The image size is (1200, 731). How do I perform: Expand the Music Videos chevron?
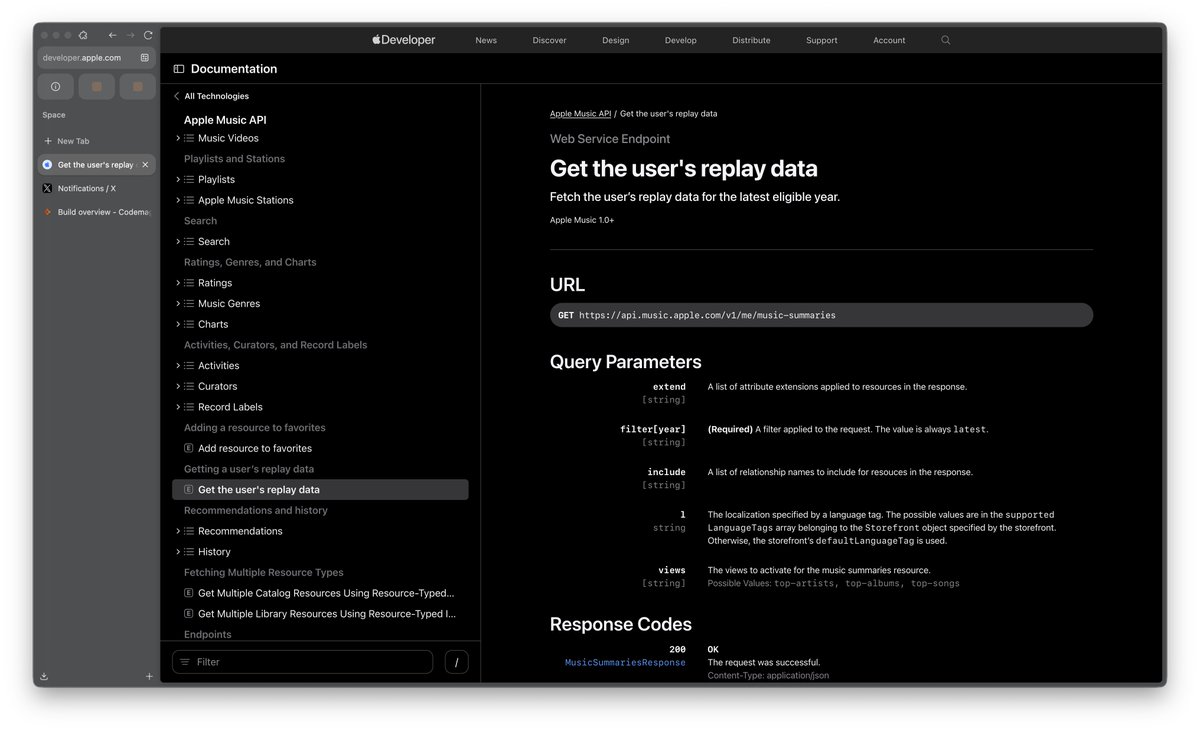pos(178,138)
